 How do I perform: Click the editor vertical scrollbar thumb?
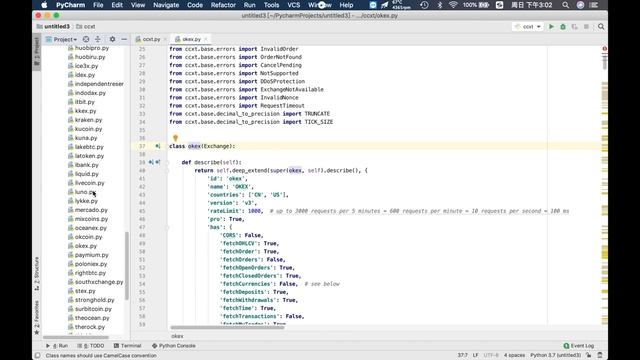pos(604,61)
